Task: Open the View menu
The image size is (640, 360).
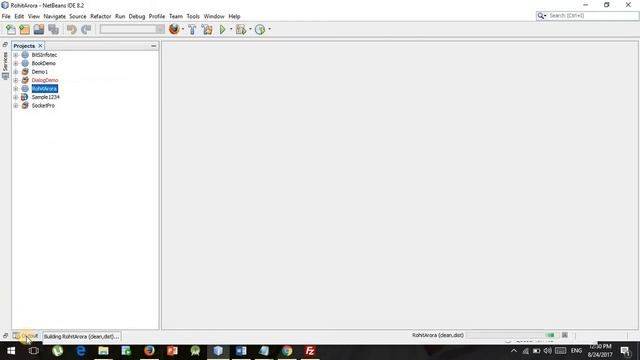Action: (34, 16)
